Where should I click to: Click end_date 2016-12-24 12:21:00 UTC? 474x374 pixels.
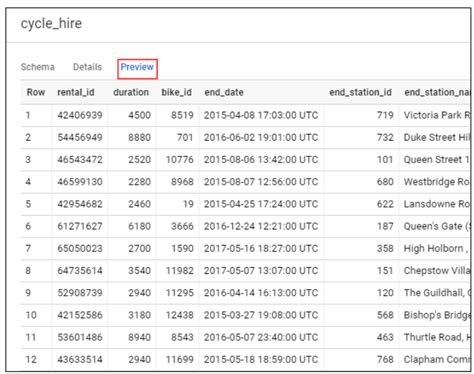(261, 226)
